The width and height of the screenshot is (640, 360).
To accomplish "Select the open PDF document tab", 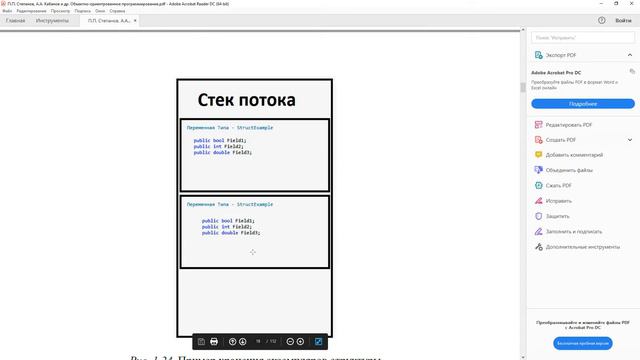I will point(109,20).
